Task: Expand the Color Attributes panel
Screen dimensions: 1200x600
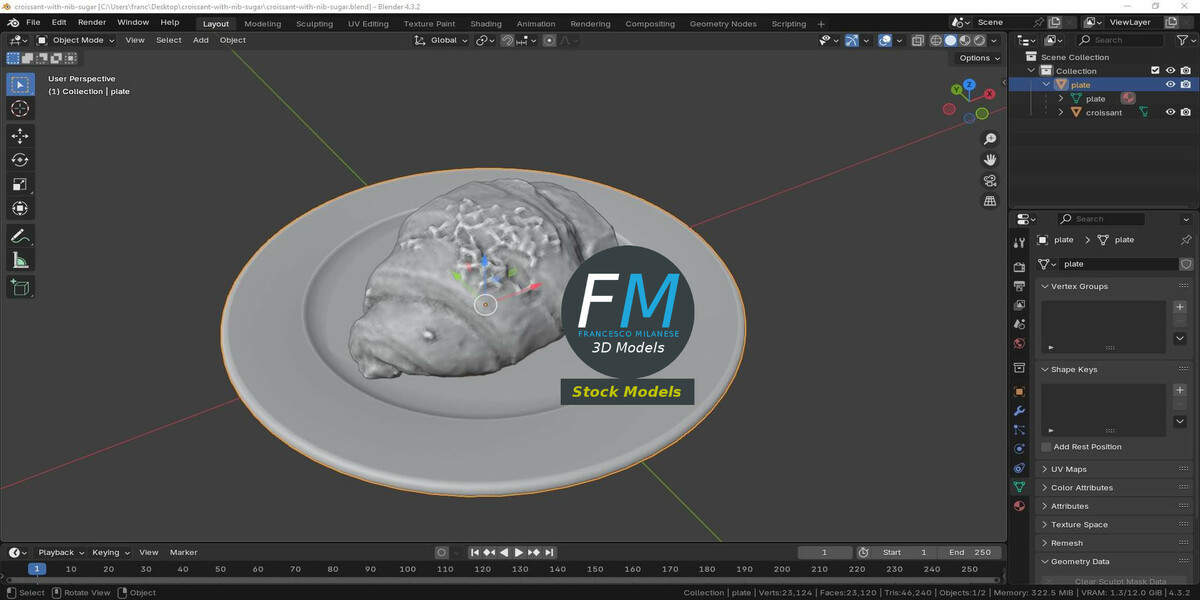Action: coord(1045,488)
